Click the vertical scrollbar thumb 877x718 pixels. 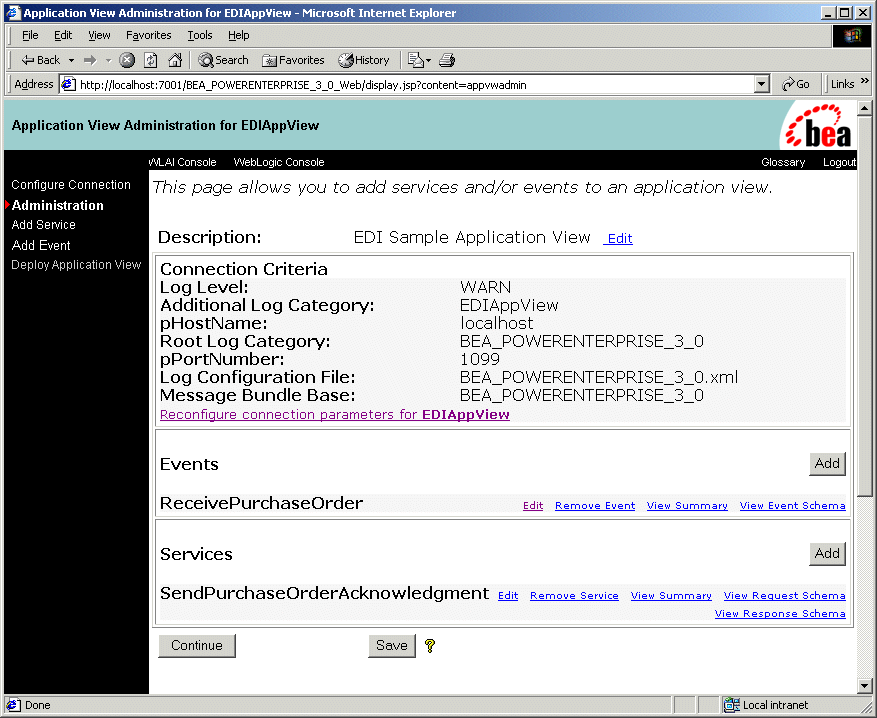[x=865, y=305]
